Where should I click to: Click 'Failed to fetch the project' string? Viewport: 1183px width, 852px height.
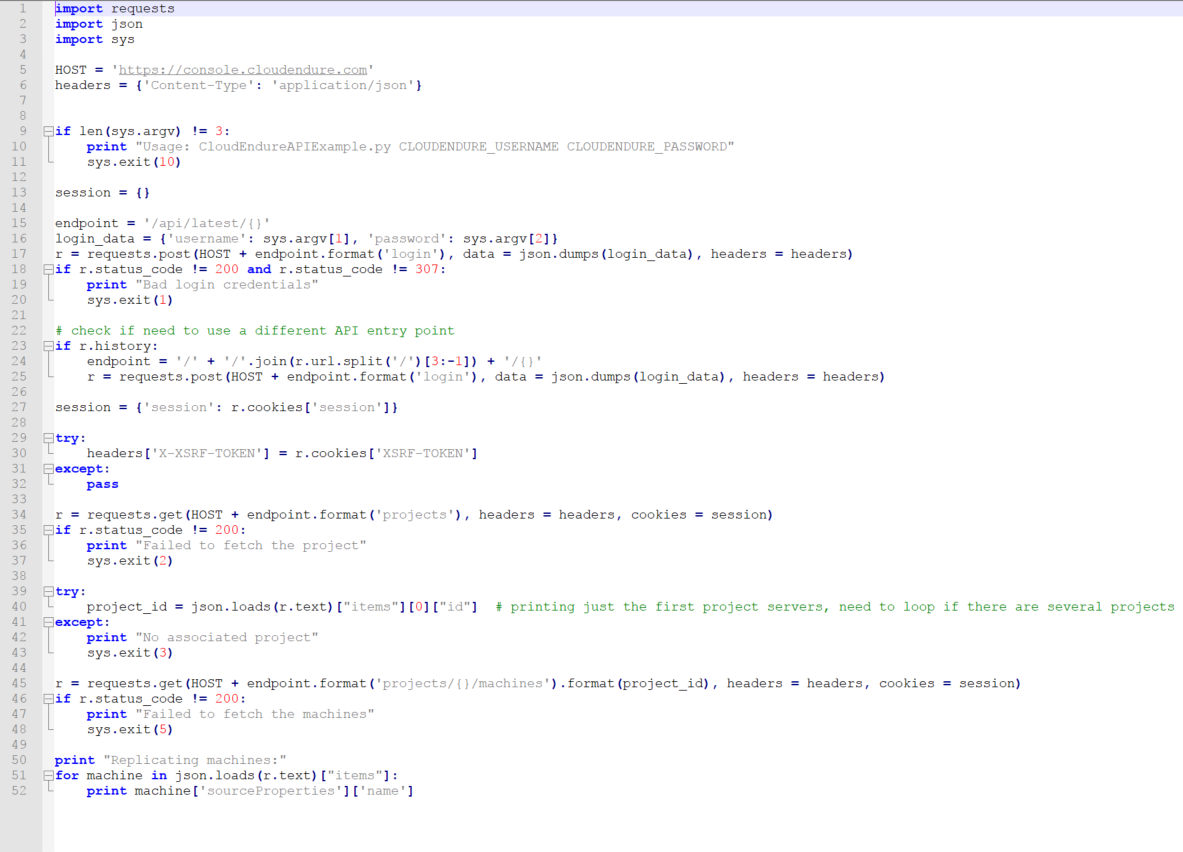click(250, 546)
